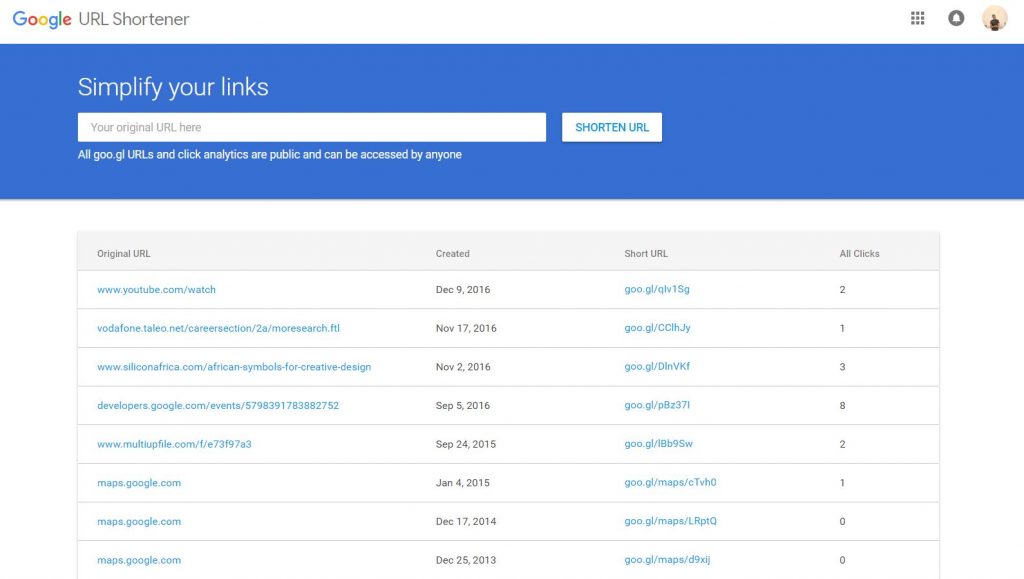Click the Nov 2, 2016 date cell

pyautogui.click(x=463, y=367)
